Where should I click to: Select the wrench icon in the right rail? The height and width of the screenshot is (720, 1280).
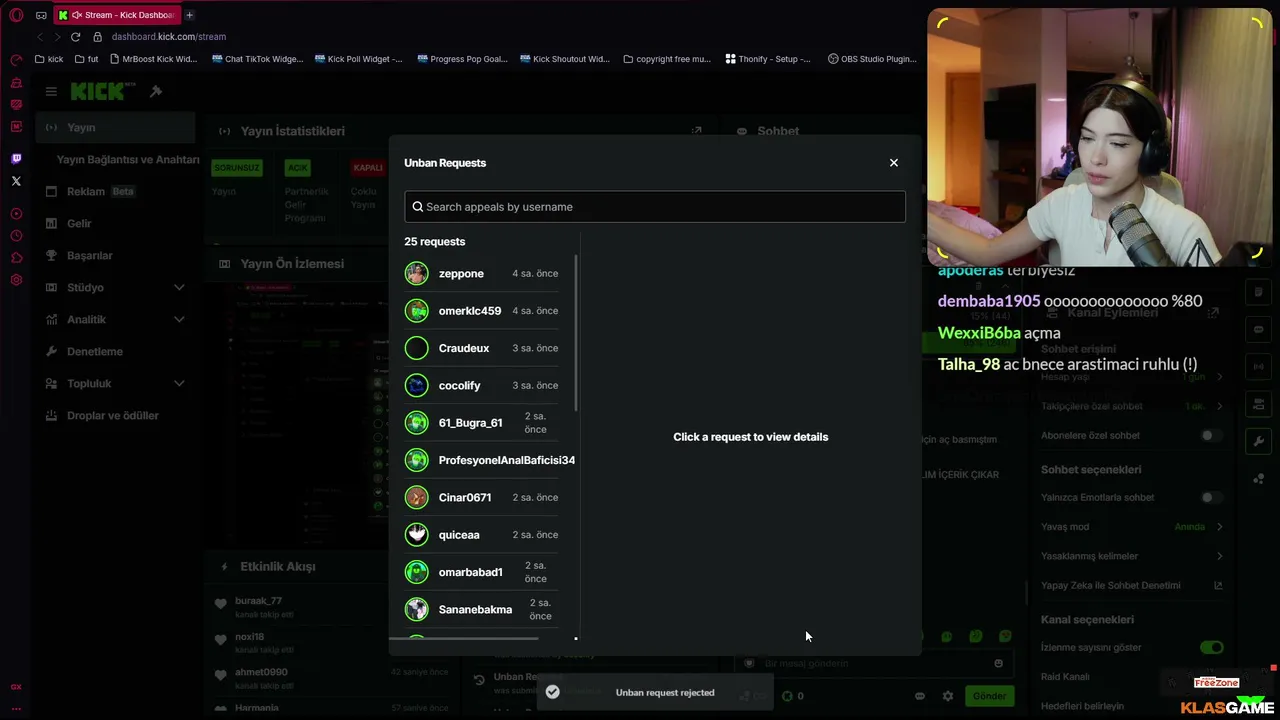(x=1258, y=441)
